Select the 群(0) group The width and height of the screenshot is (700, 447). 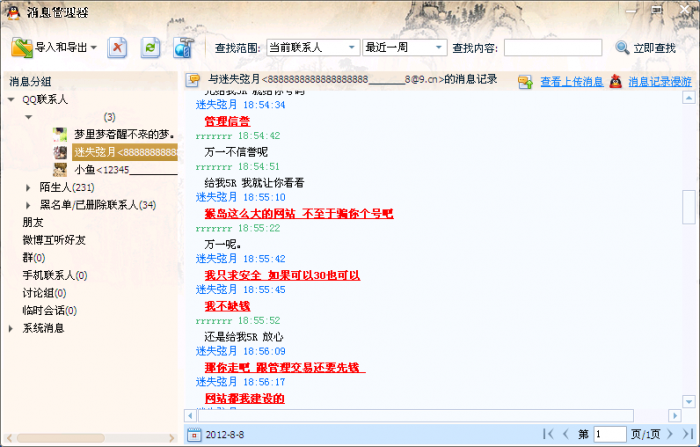(x=33, y=258)
